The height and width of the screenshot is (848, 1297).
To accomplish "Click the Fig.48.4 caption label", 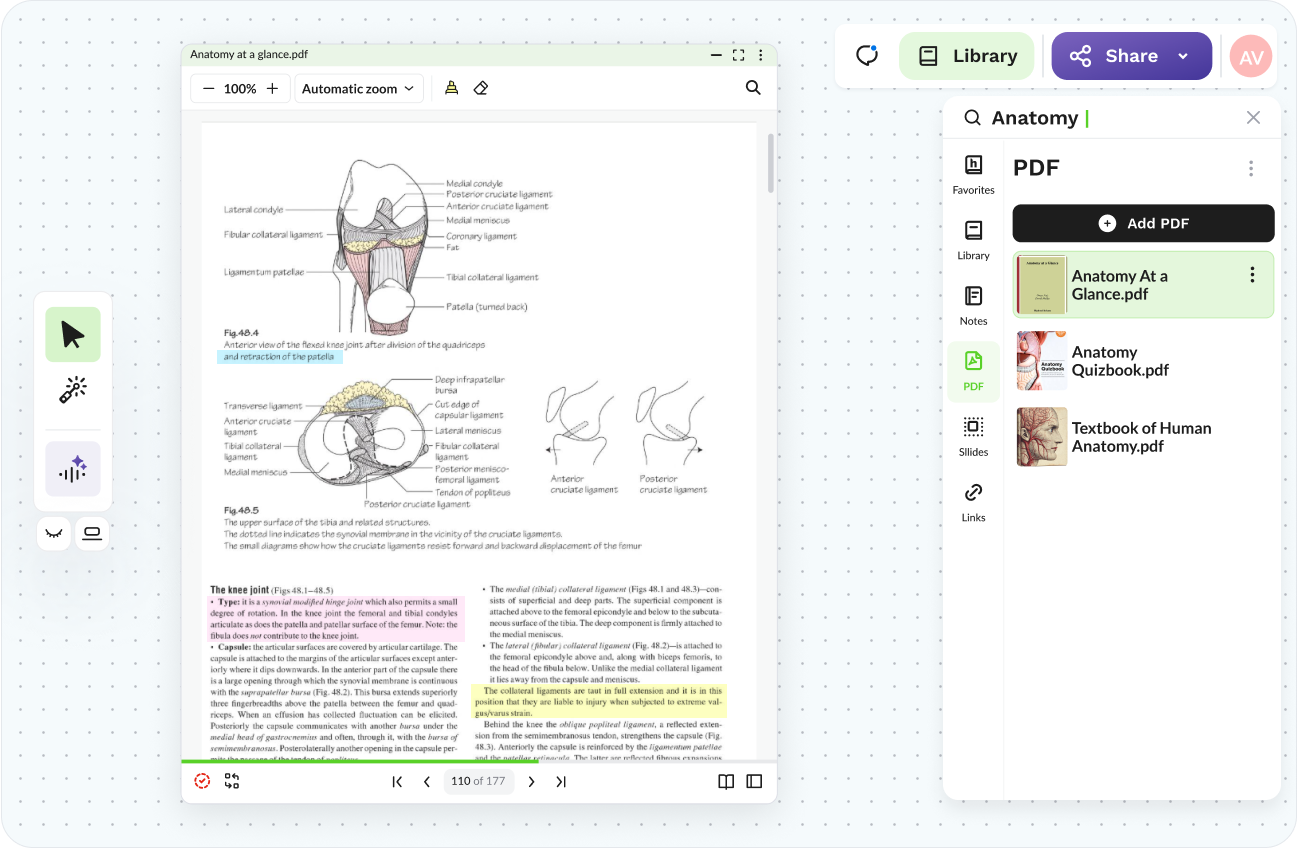I will 242,333.
